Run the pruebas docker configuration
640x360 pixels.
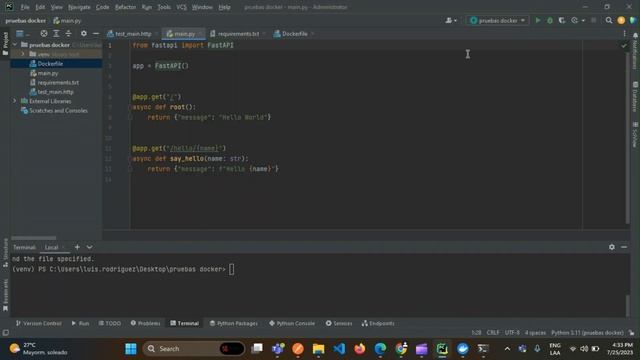pos(538,20)
